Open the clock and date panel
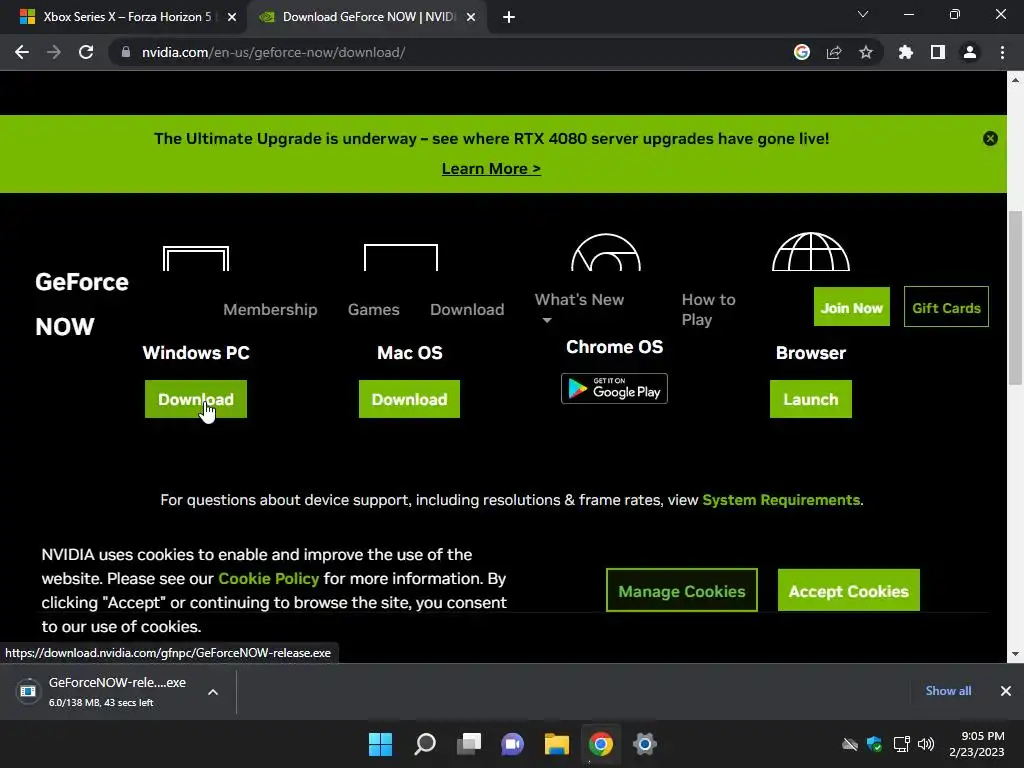Screen dimensions: 1024x768 pyautogui.click(x=976, y=744)
